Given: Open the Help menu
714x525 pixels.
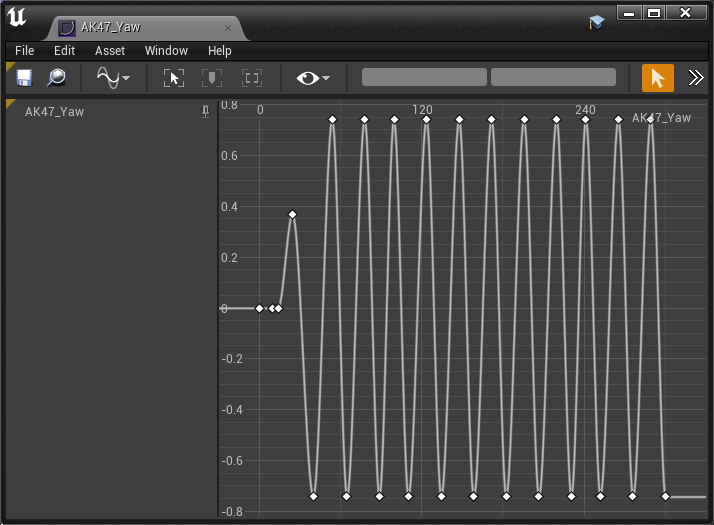Looking at the screenshot, I should pyautogui.click(x=219, y=51).
